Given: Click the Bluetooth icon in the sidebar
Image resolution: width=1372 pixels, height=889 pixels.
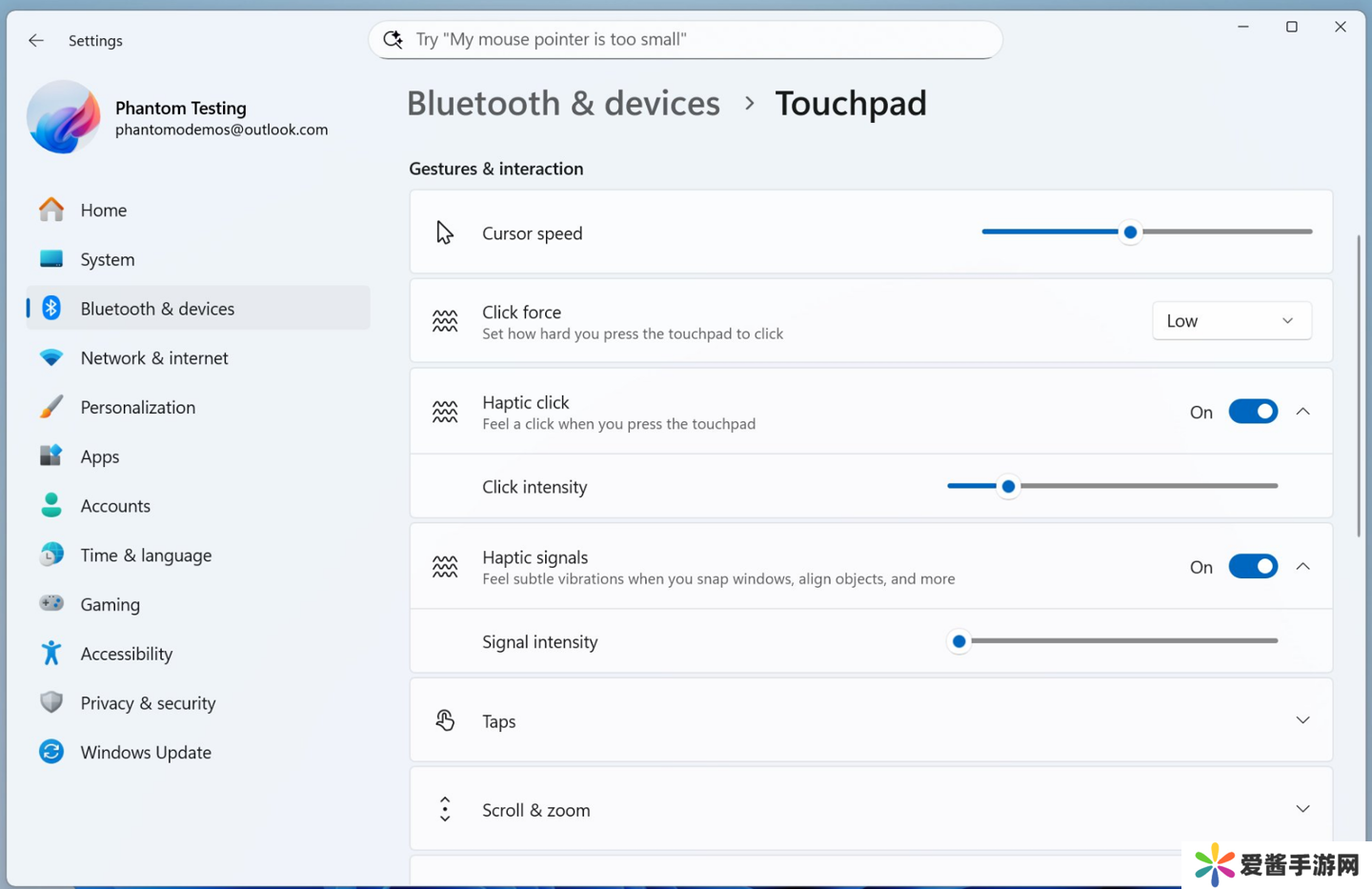Looking at the screenshot, I should pos(51,308).
